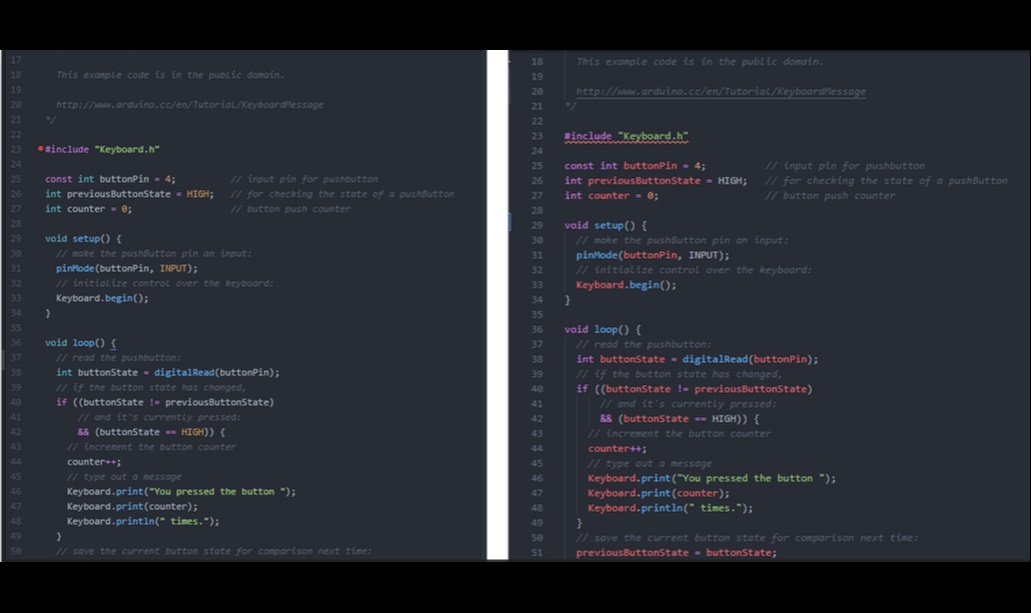This screenshot has height=613, width=1031.
Task: Click 'counter++;' in left pane
Action: pyautogui.click(x=94, y=462)
